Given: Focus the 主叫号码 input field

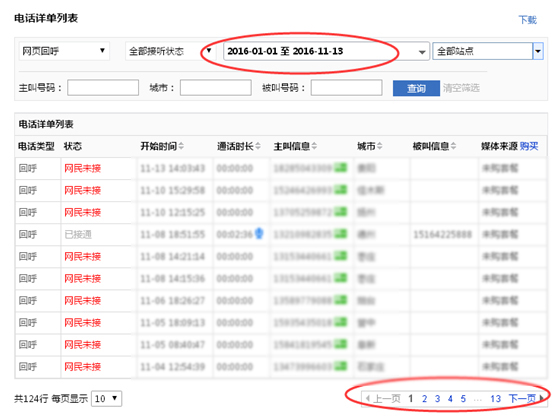Looking at the screenshot, I should tap(103, 88).
